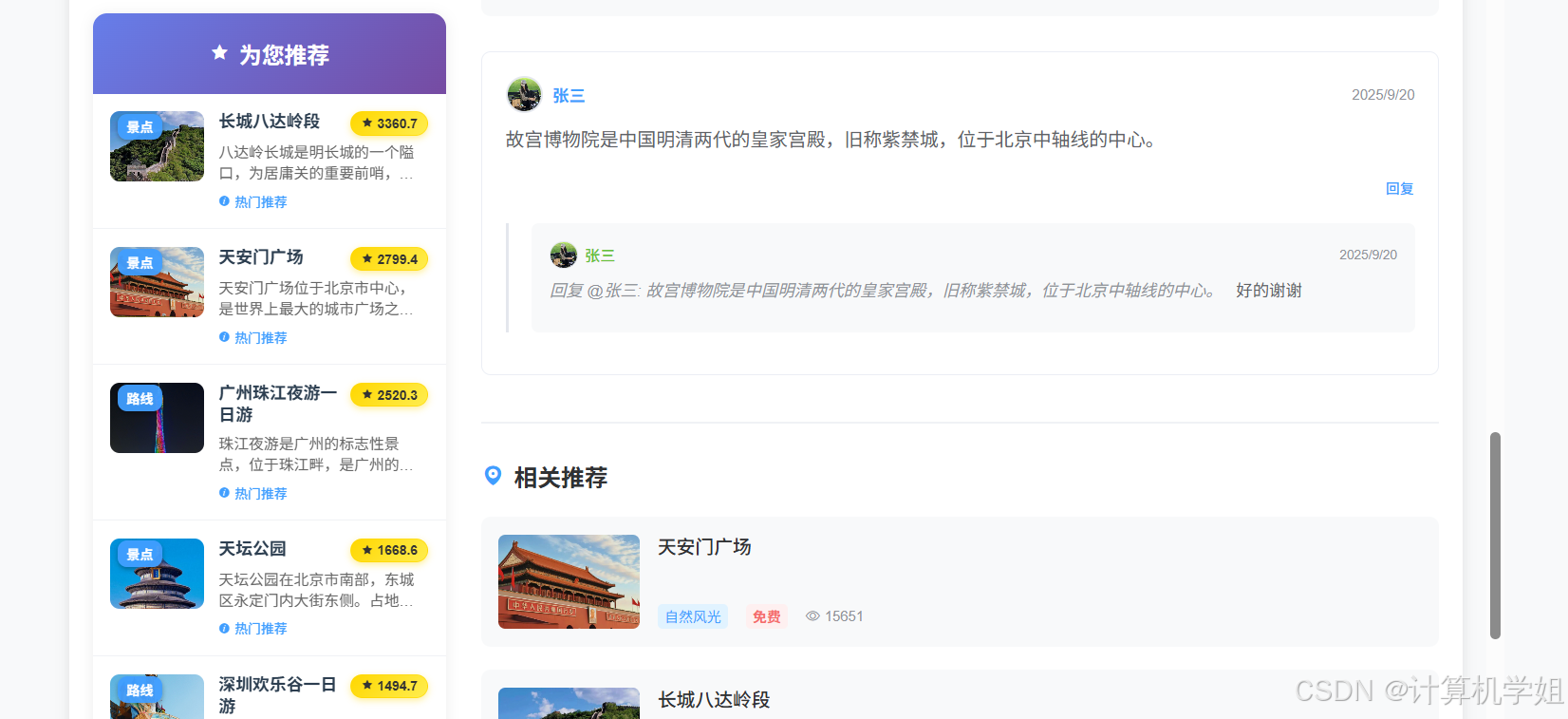
Task: Click the 为您推荐 header
Action: coord(270,54)
